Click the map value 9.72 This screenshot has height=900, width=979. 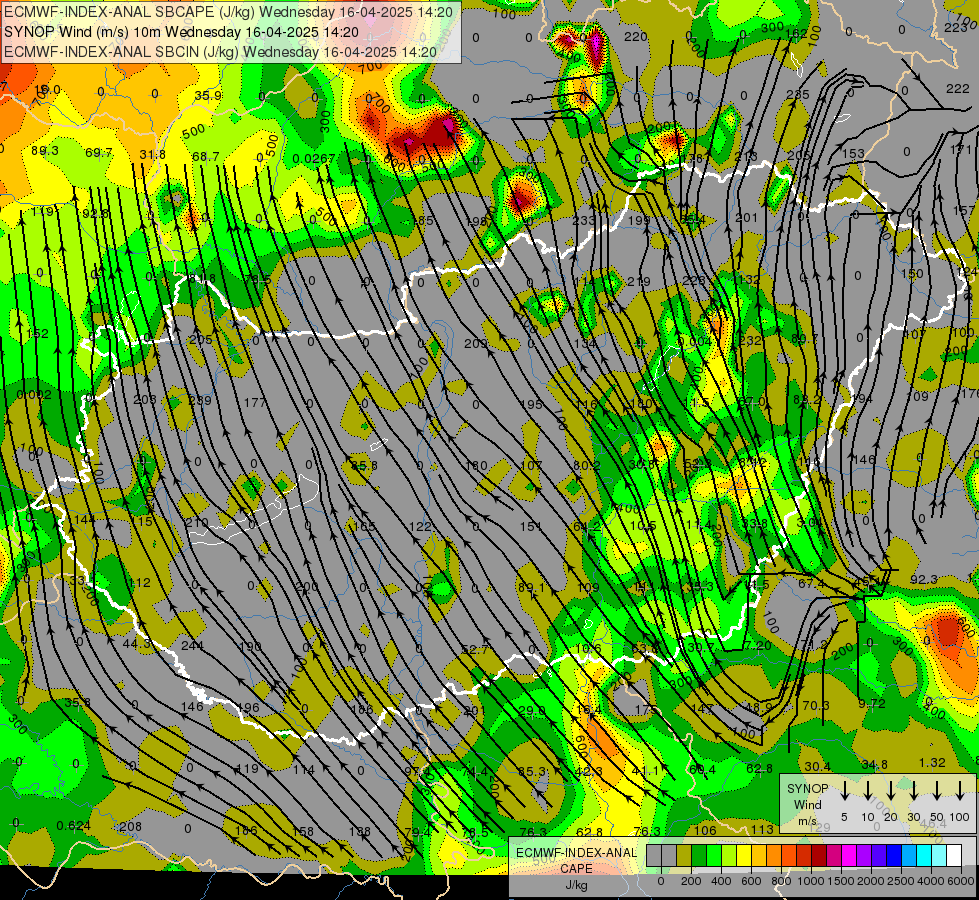click(x=871, y=704)
